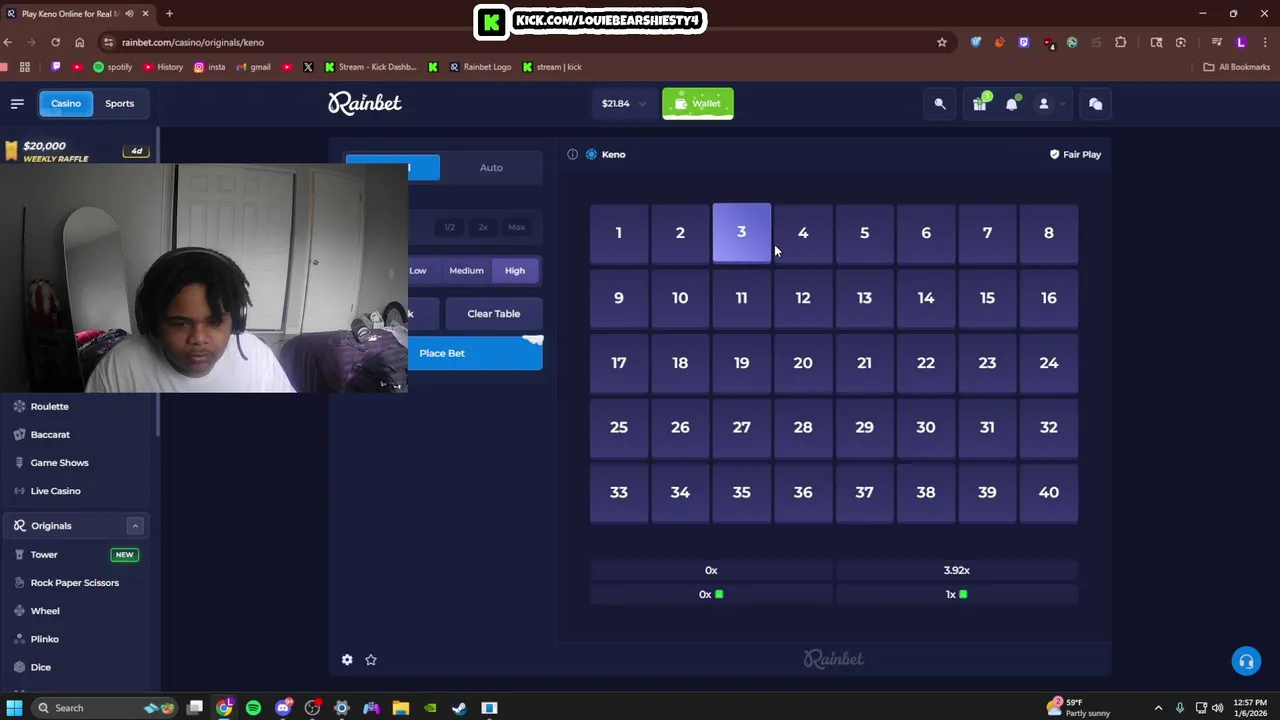The width and height of the screenshot is (1280, 720).
Task: Open the rewards gift icon
Action: [x=979, y=103]
